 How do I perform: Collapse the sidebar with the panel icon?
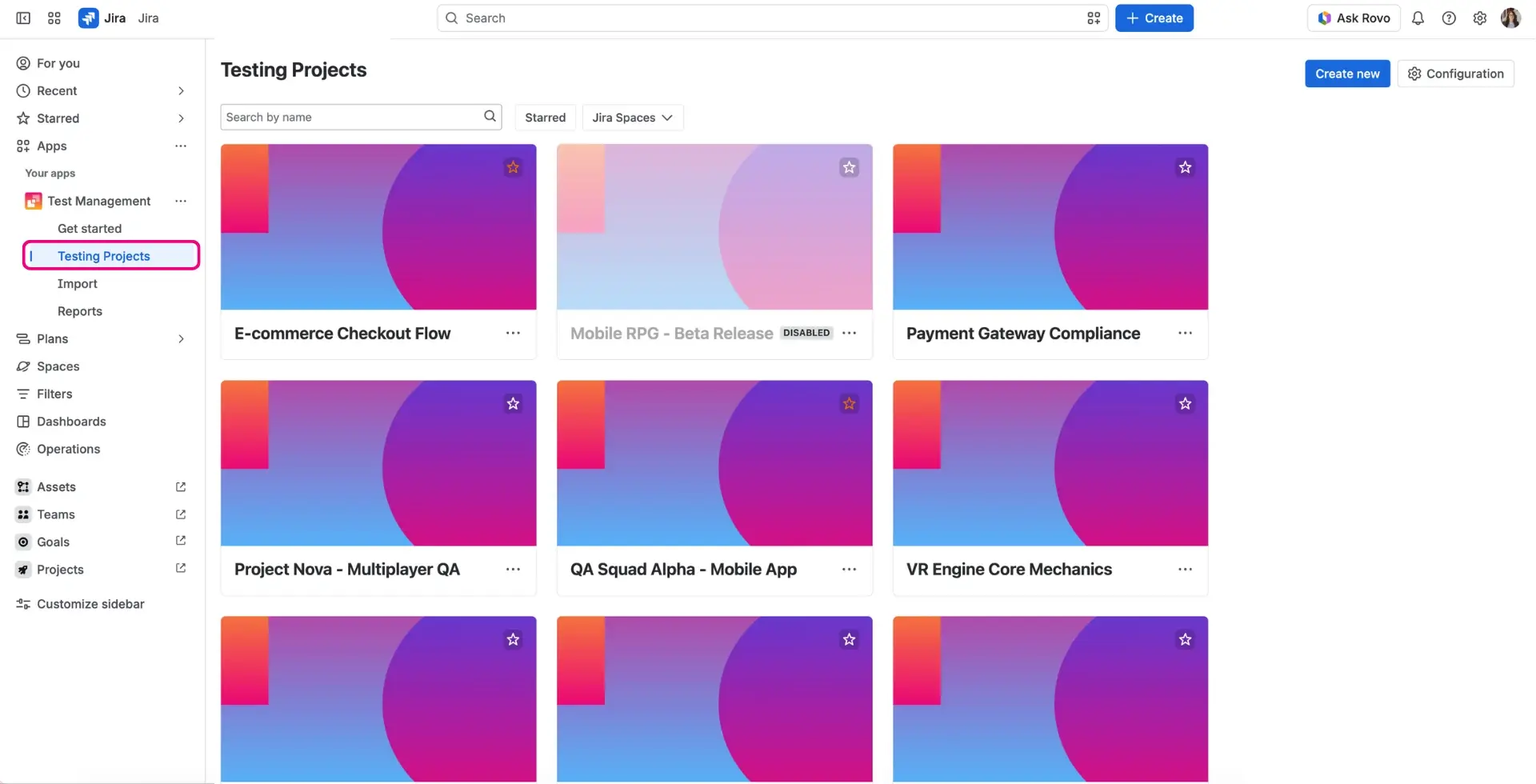click(x=23, y=18)
